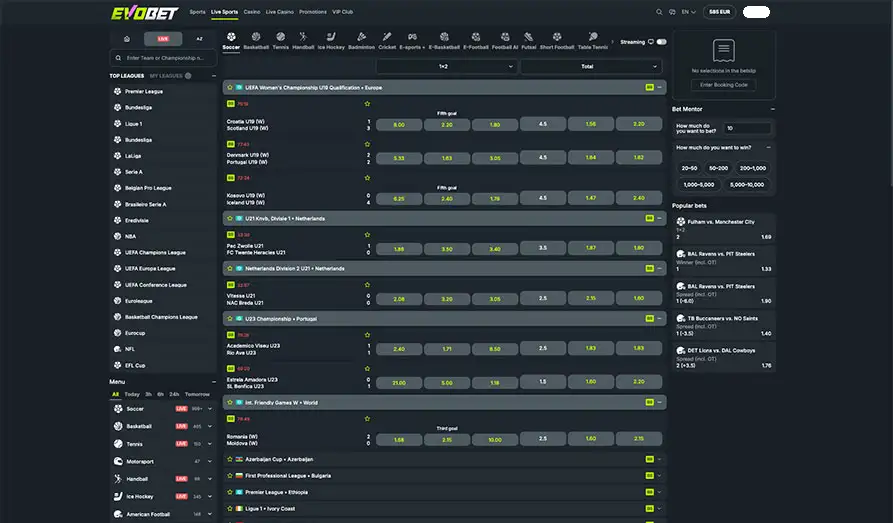Toggle the Streaming switch
This screenshot has height=523, width=893.
661,42
